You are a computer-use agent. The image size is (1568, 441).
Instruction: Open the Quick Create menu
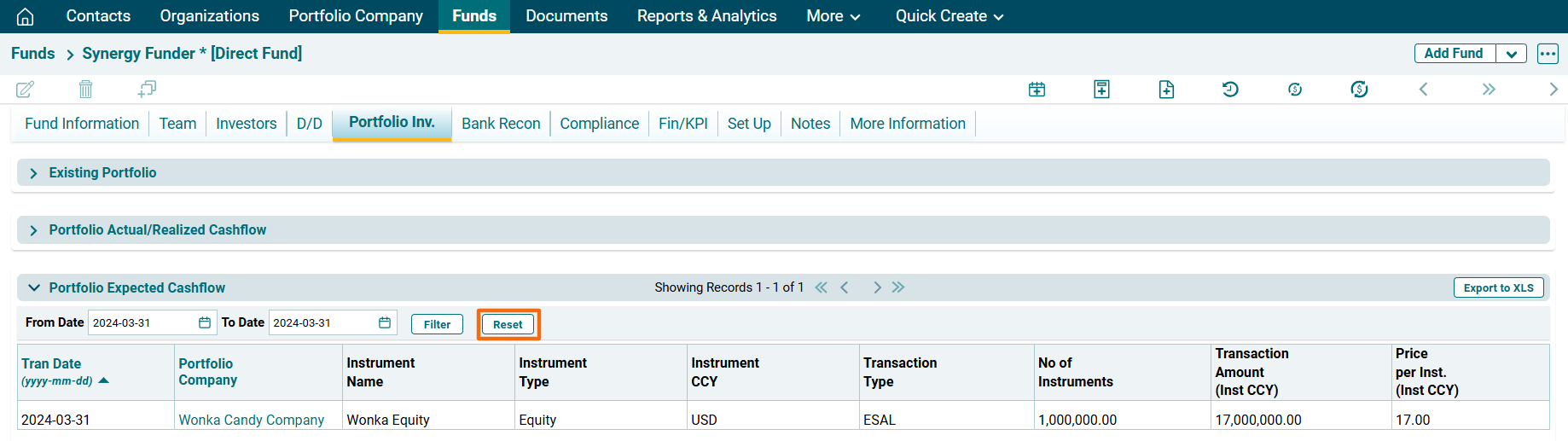point(949,16)
